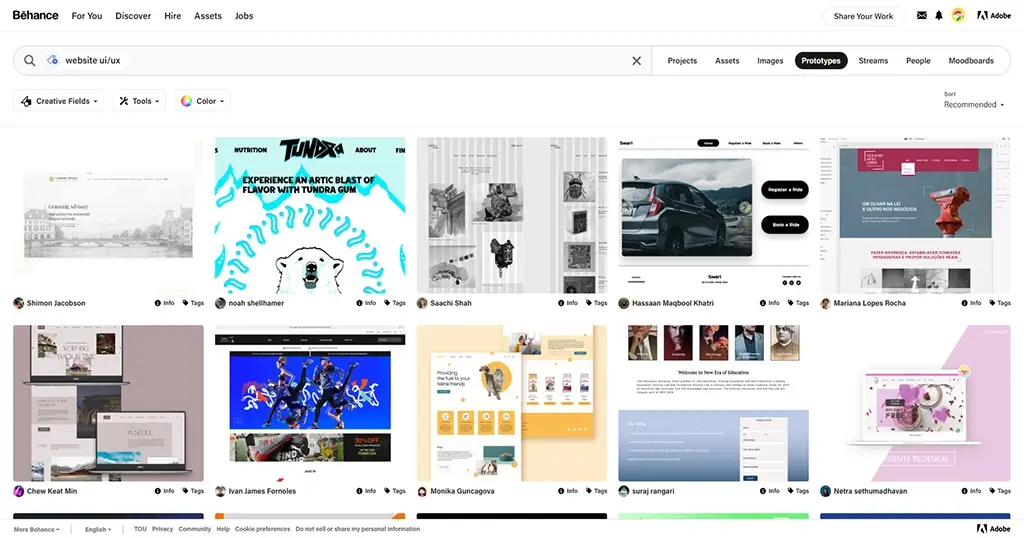Screen dimensions: 1024x538
Task: Open the Tundra gum prototype thumbnail
Action: 310,215
